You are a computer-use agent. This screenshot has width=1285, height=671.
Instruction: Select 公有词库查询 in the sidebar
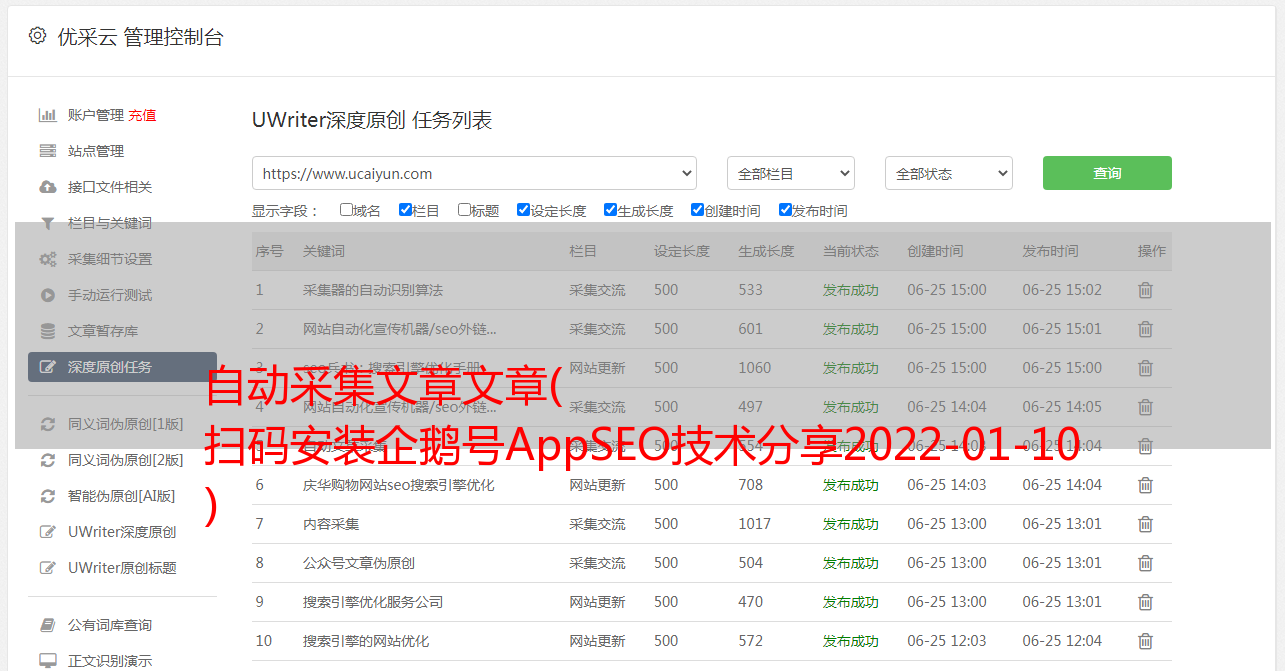pos(110,625)
